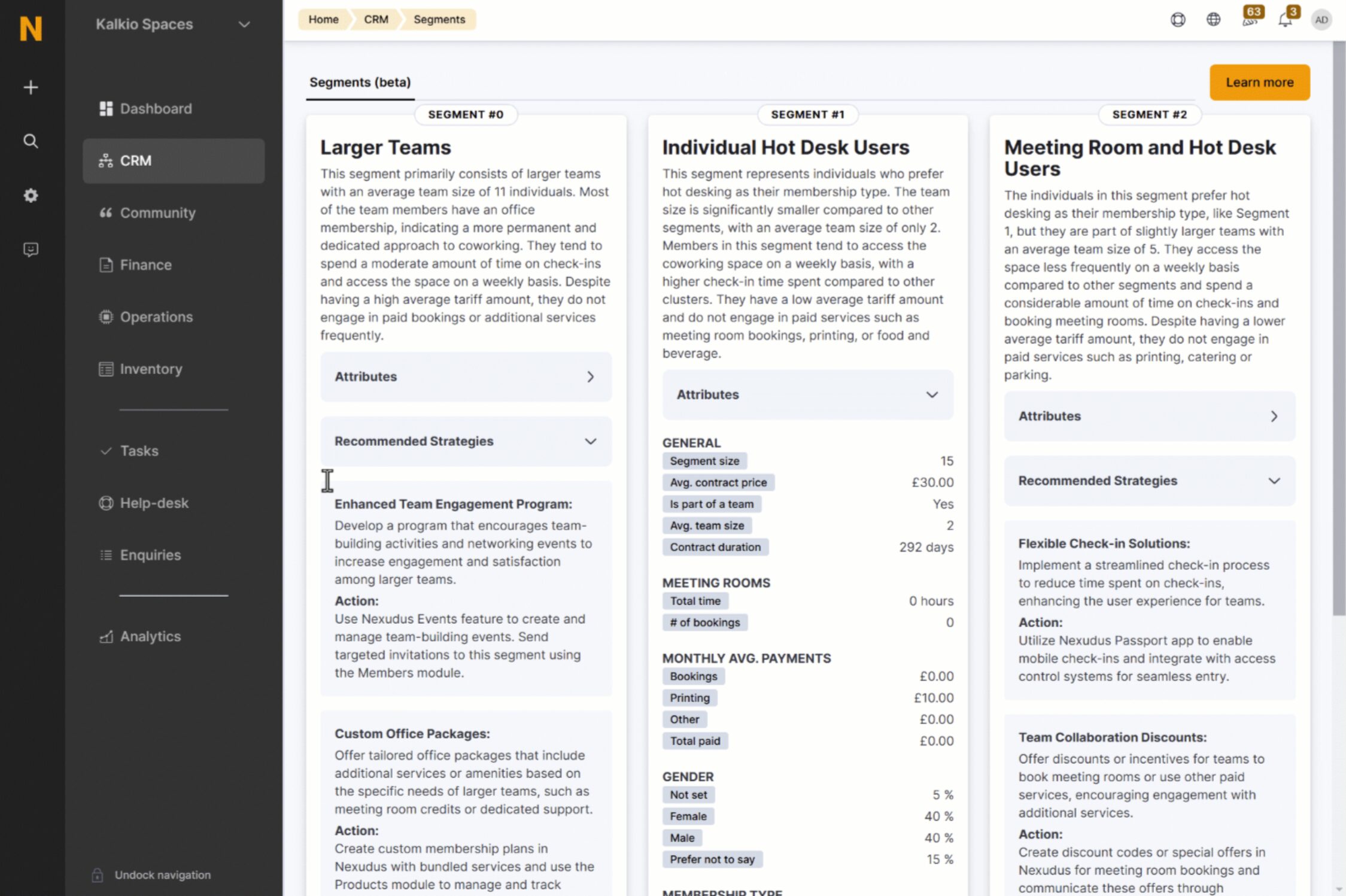Click the Operations chip icon

coord(106,317)
